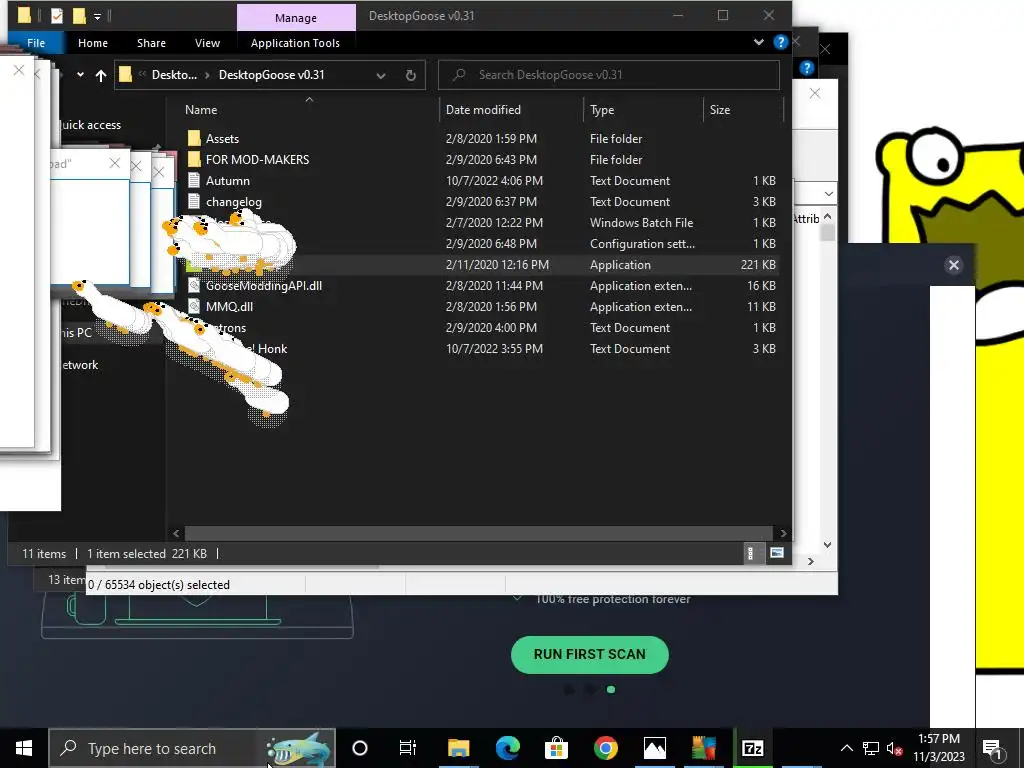The width and height of the screenshot is (1024, 768).
Task: Click the taskbar search box
Action: pyautogui.click(x=192, y=748)
